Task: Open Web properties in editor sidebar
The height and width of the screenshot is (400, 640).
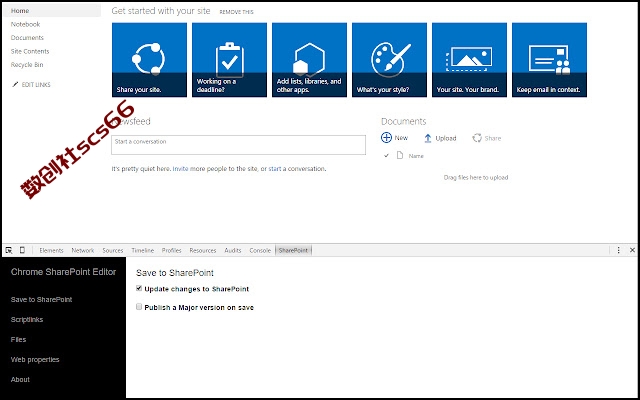Action: pos(35,360)
